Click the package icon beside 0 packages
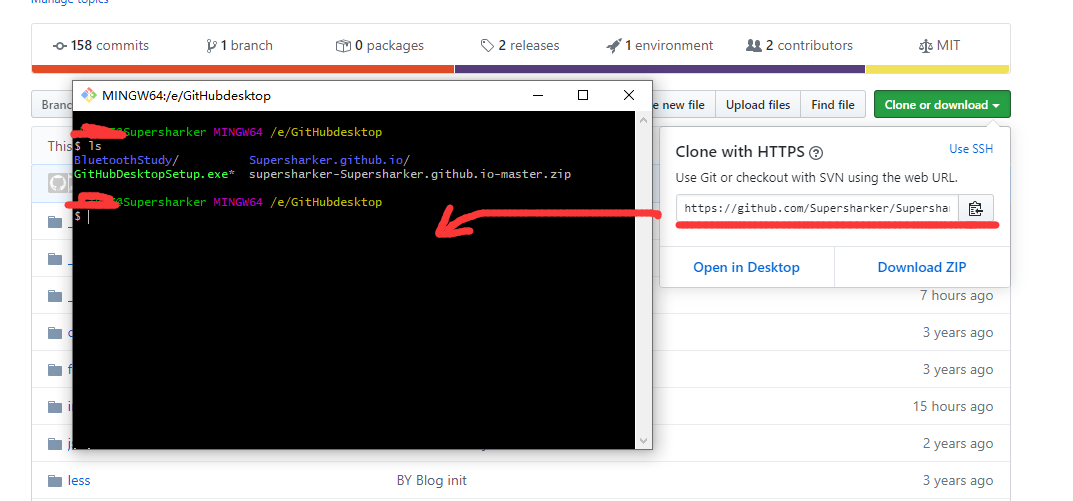Screen dimensions: 1073x501 343,46
